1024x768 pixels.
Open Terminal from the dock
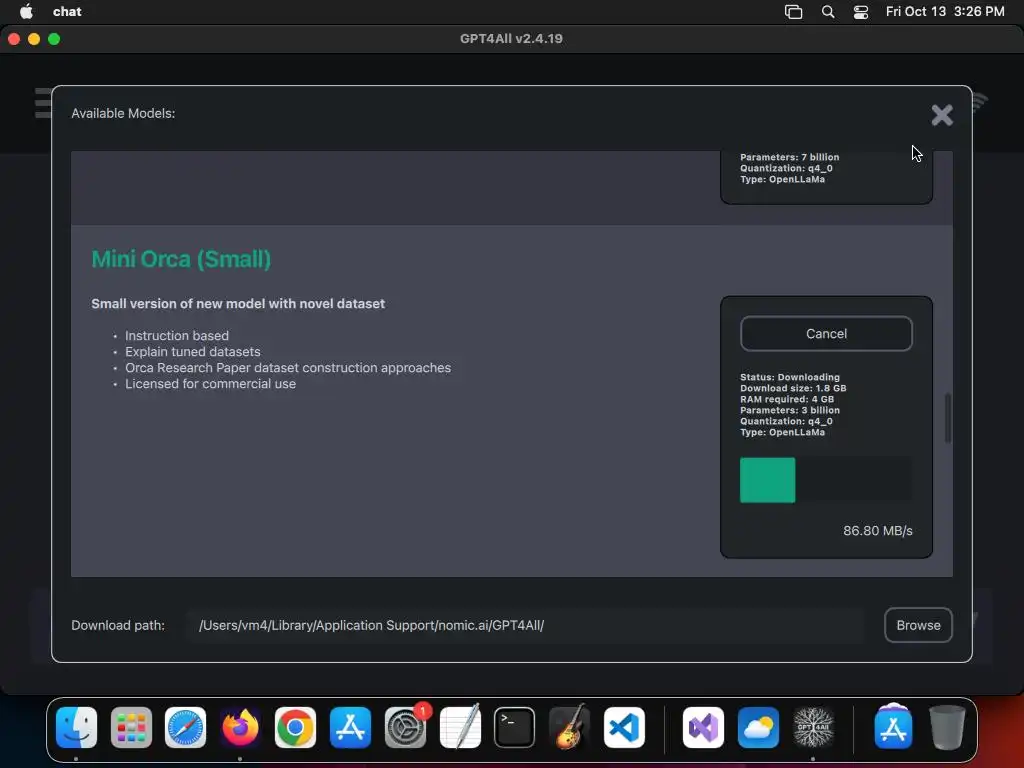click(515, 727)
